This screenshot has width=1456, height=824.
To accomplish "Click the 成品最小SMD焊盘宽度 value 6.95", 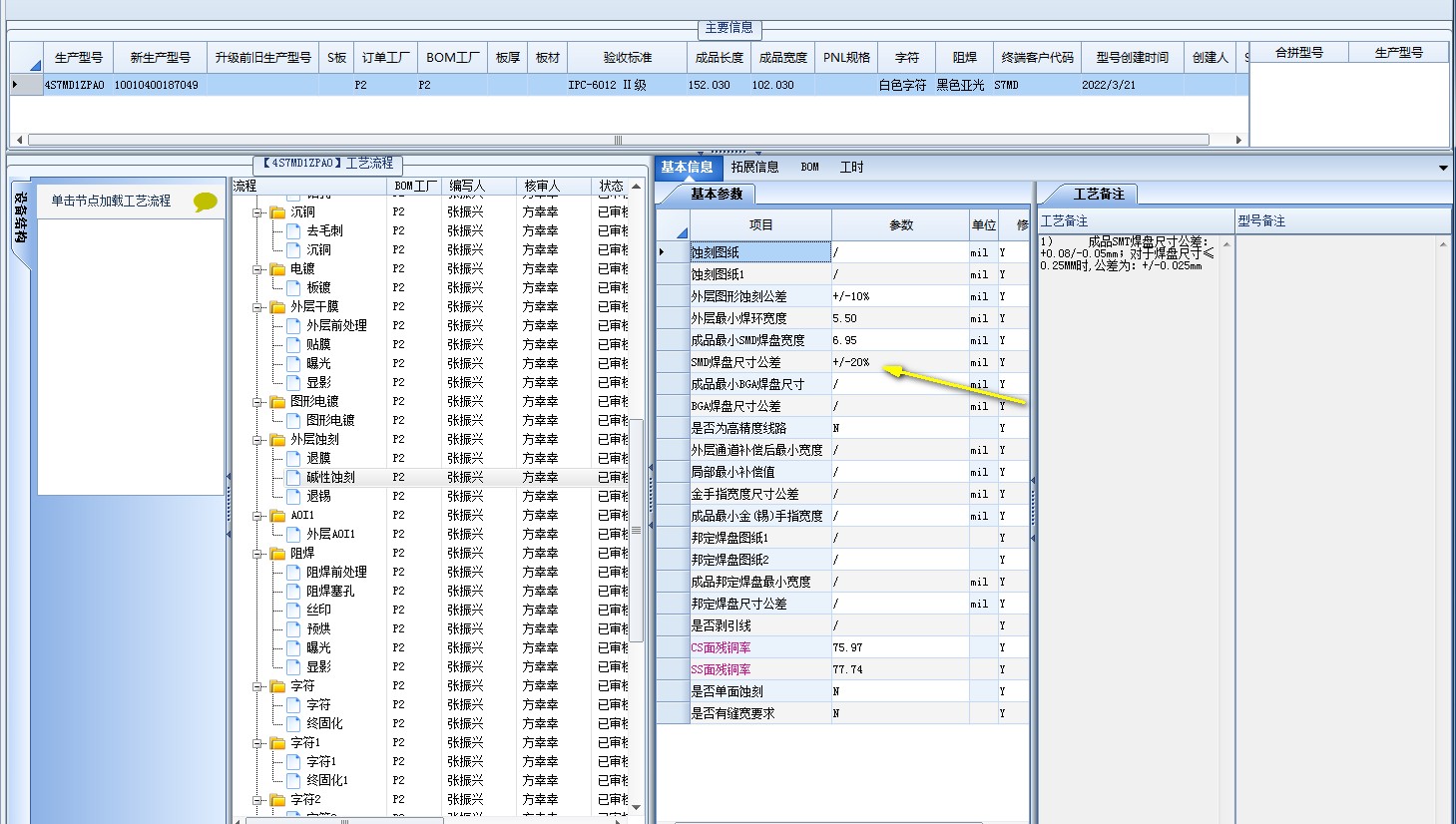I will point(899,340).
